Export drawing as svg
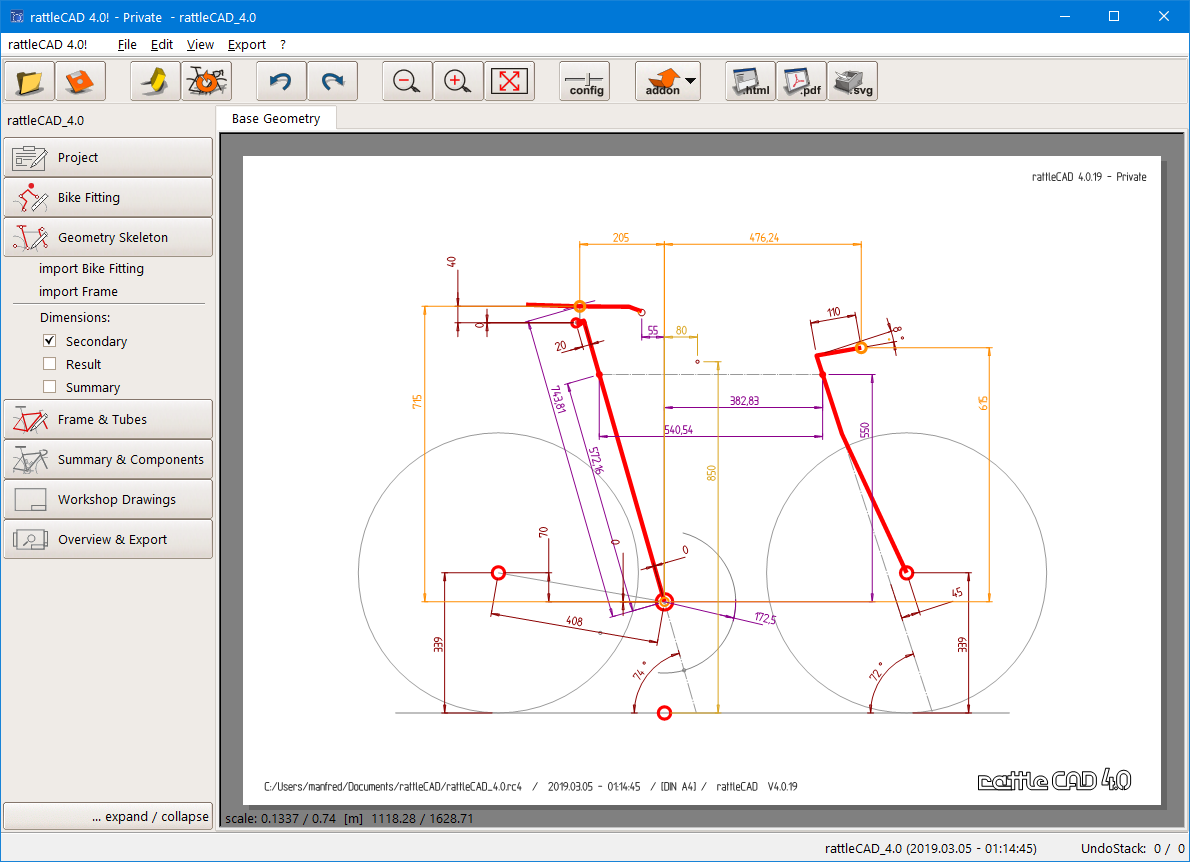 852,81
